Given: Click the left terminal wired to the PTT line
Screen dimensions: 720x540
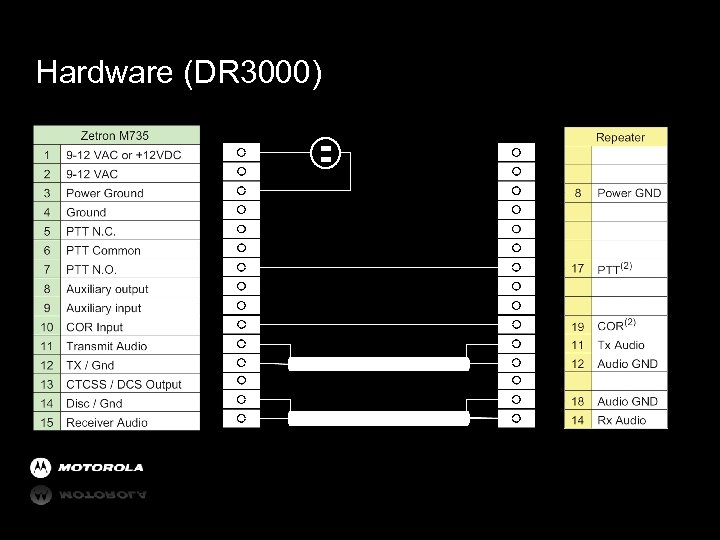Looking at the screenshot, I should point(241,267).
